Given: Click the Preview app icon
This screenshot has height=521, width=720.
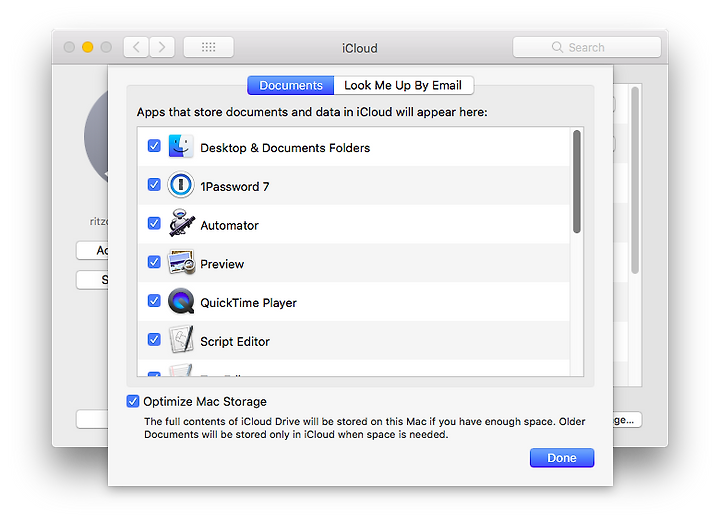Looking at the screenshot, I should (181, 262).
